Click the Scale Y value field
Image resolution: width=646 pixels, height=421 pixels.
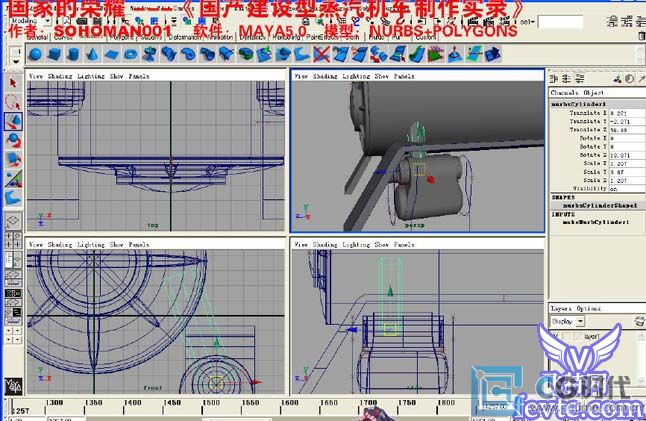627,172
